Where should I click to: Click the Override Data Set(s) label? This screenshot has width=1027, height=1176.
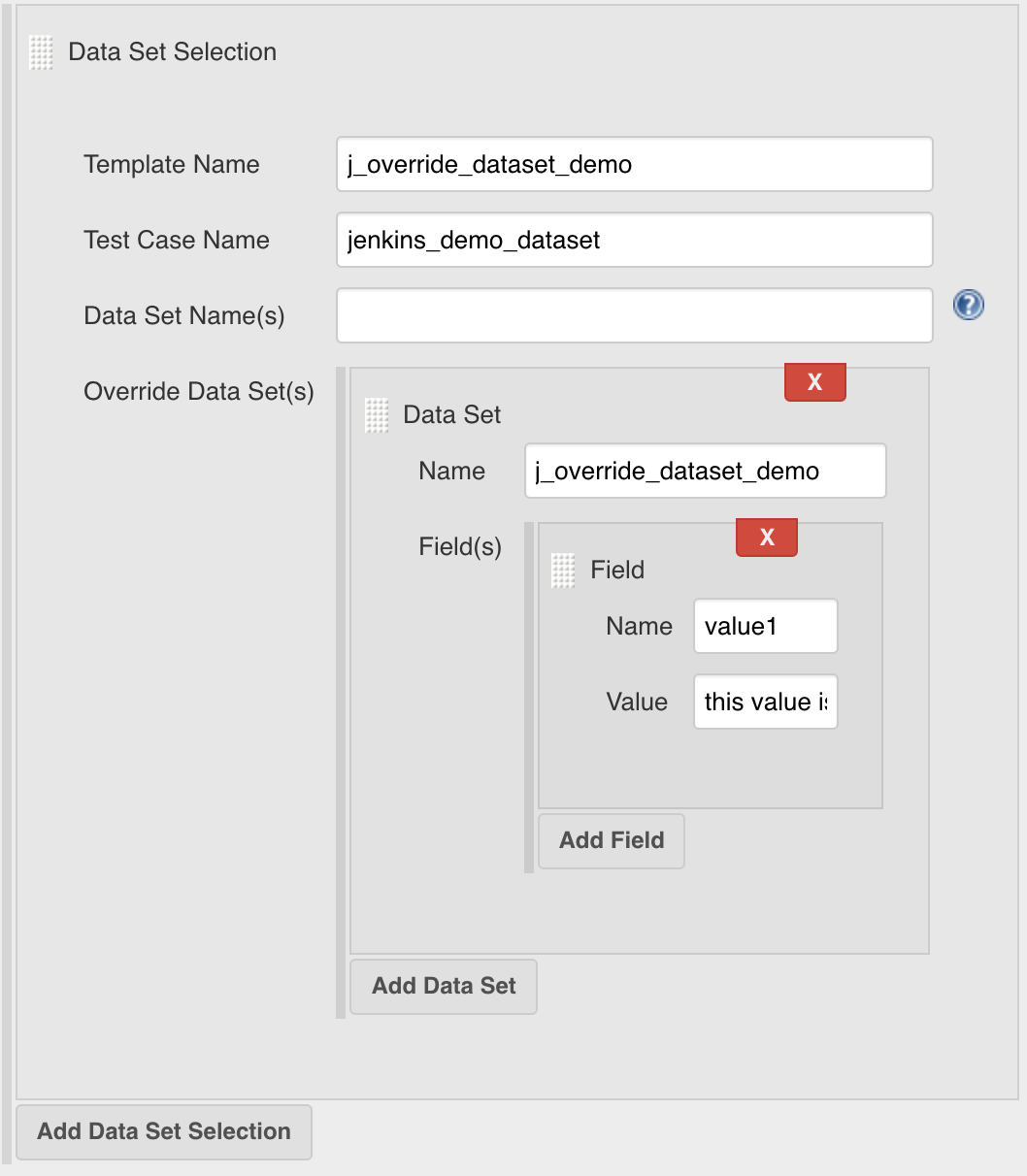198,391
